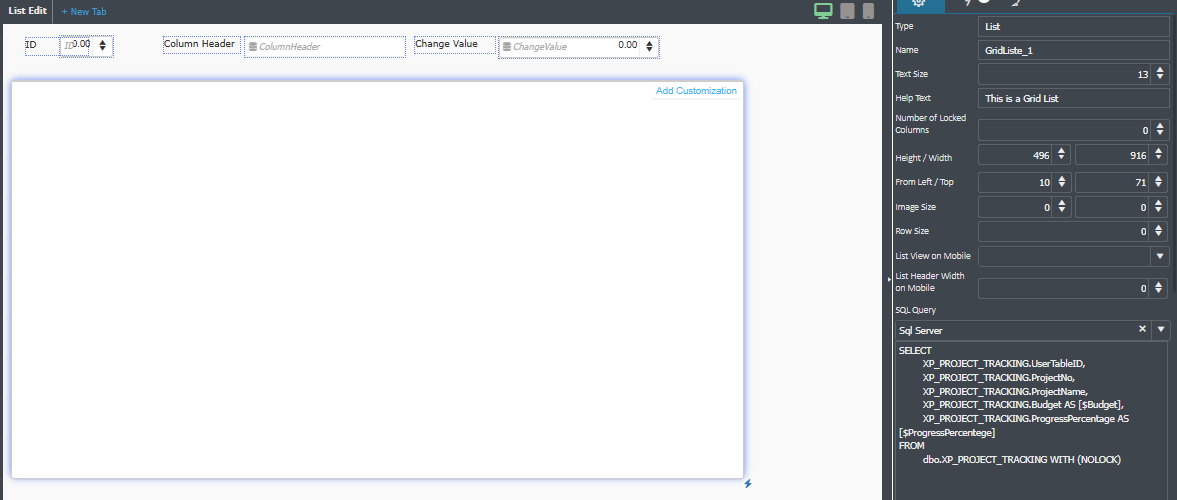Select the ID label element

[41, 45]
